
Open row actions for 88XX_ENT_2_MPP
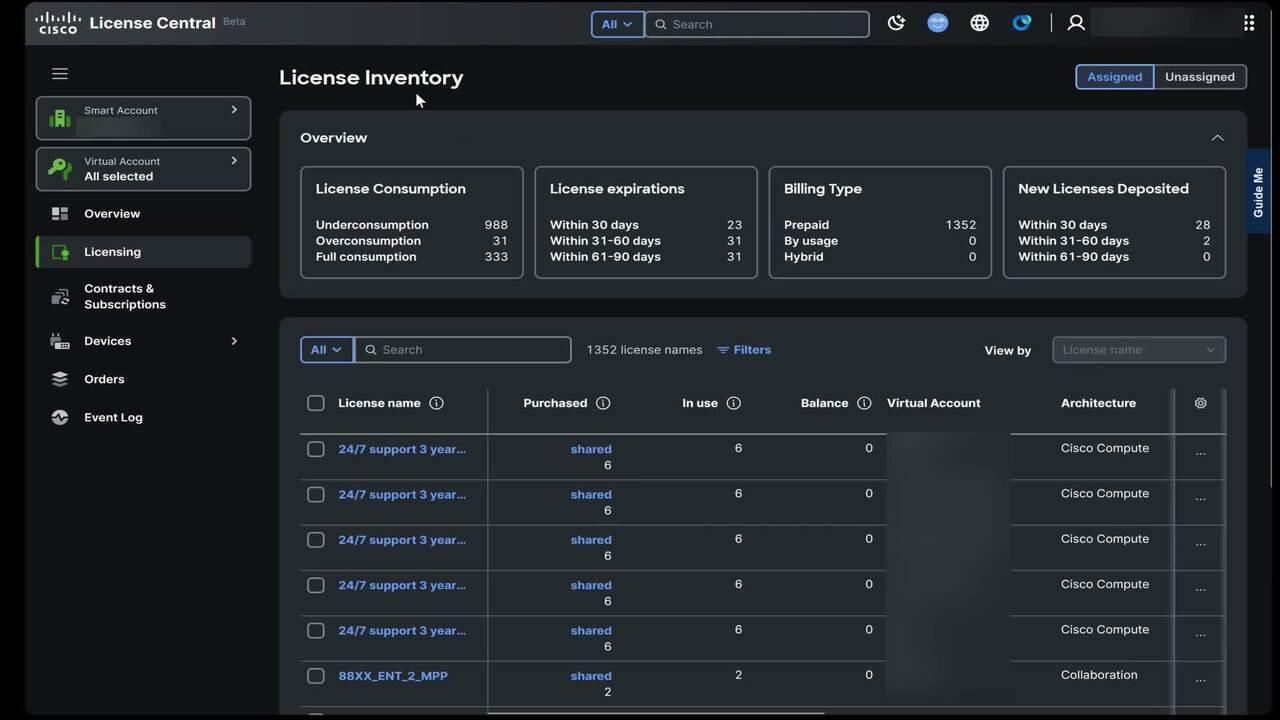pos(1201,680)
